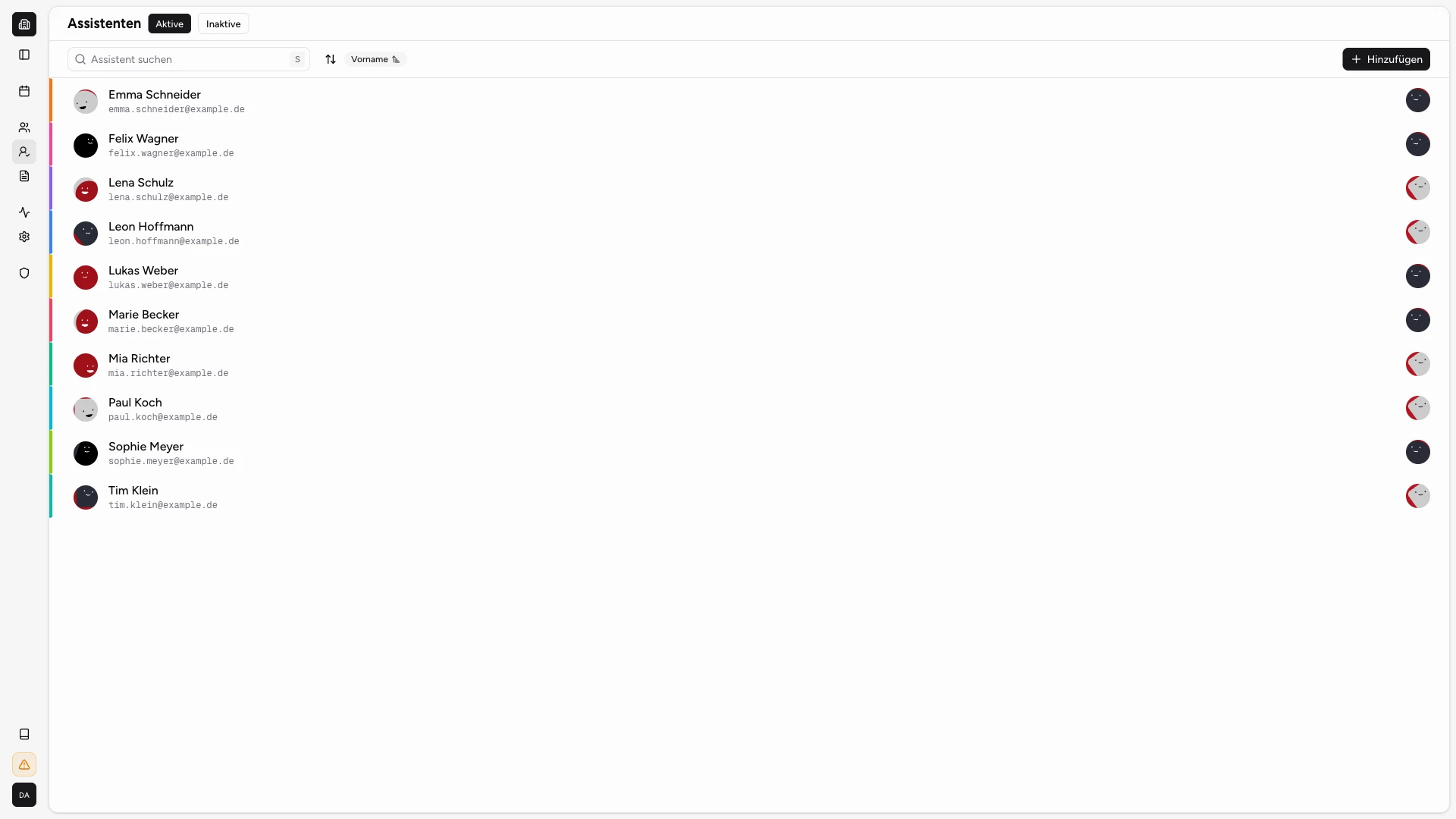The height and width of the screenshot is (819, 1456).
Task: Click the app logo at top left
Action: (x=24, y=24)
